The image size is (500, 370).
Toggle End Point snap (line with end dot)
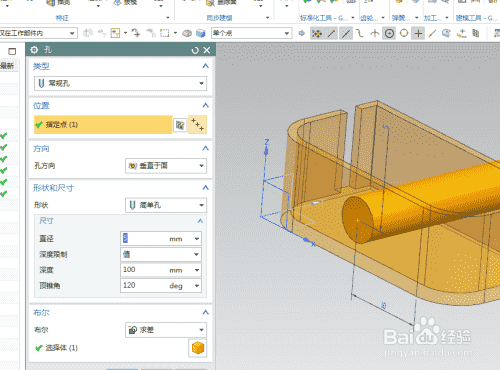332,33
